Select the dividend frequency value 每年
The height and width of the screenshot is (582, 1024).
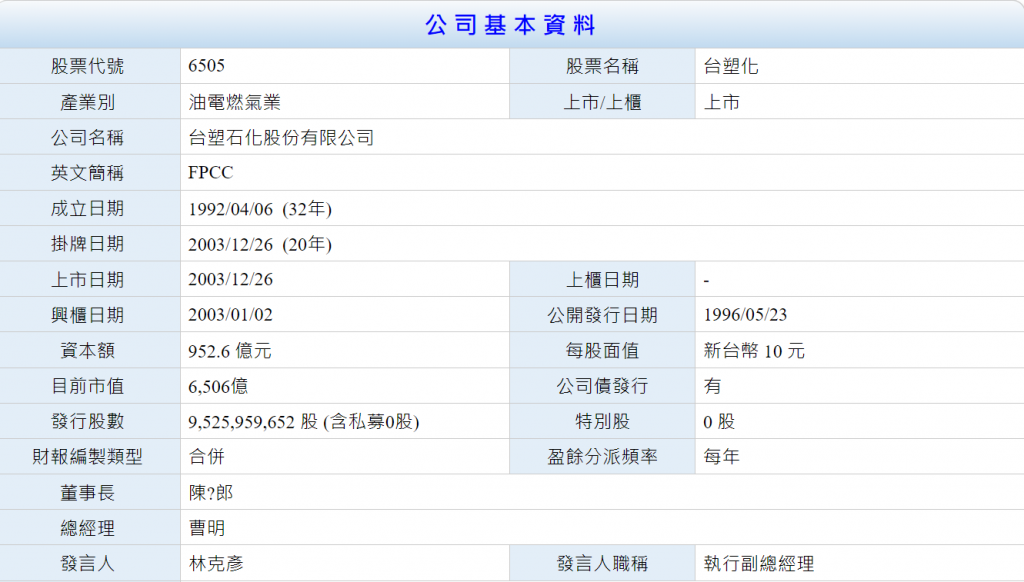tap(722, 457)
